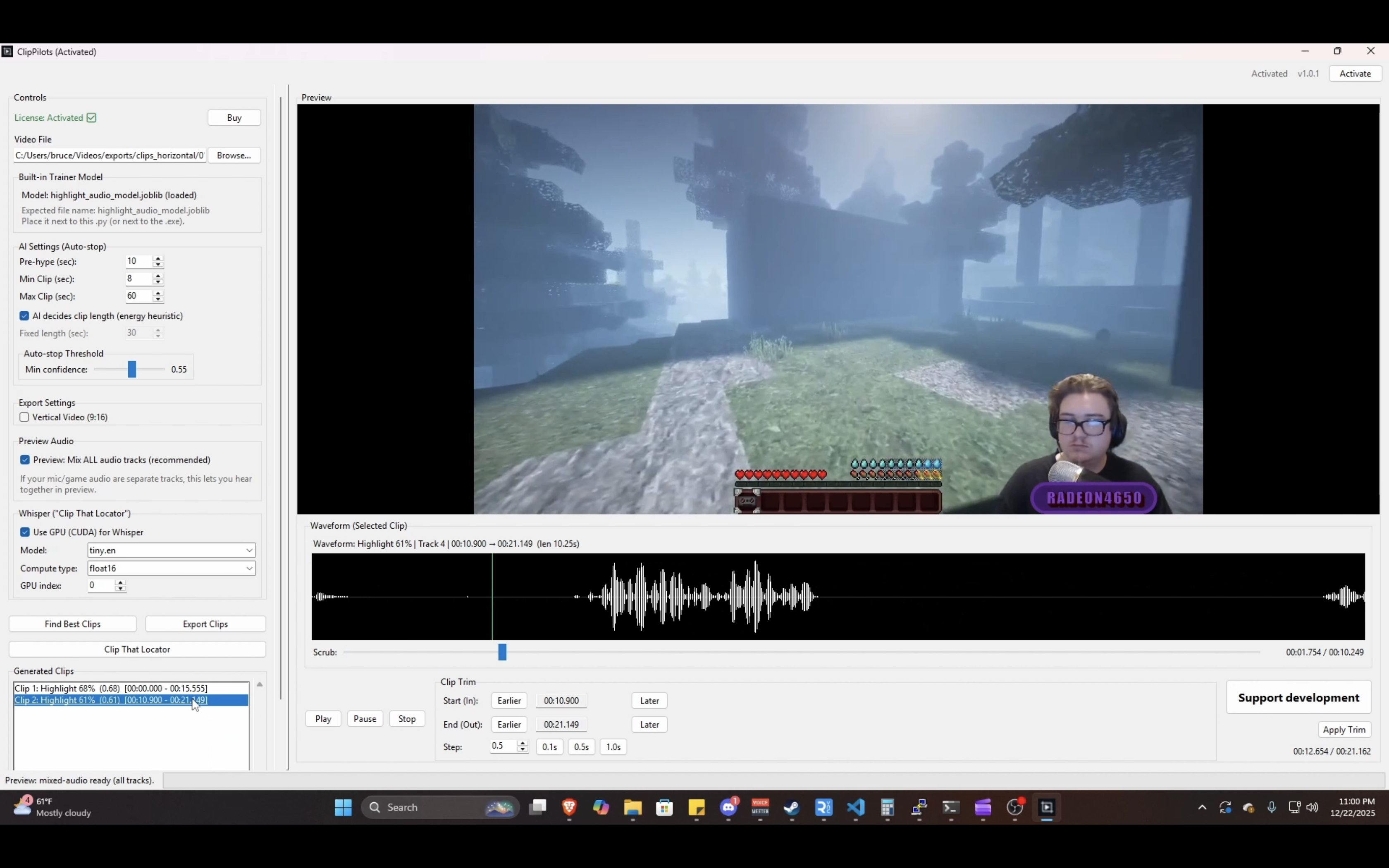Open OBS Studio in the taskbar
Screen dimensions: 1389x868
1015,808
